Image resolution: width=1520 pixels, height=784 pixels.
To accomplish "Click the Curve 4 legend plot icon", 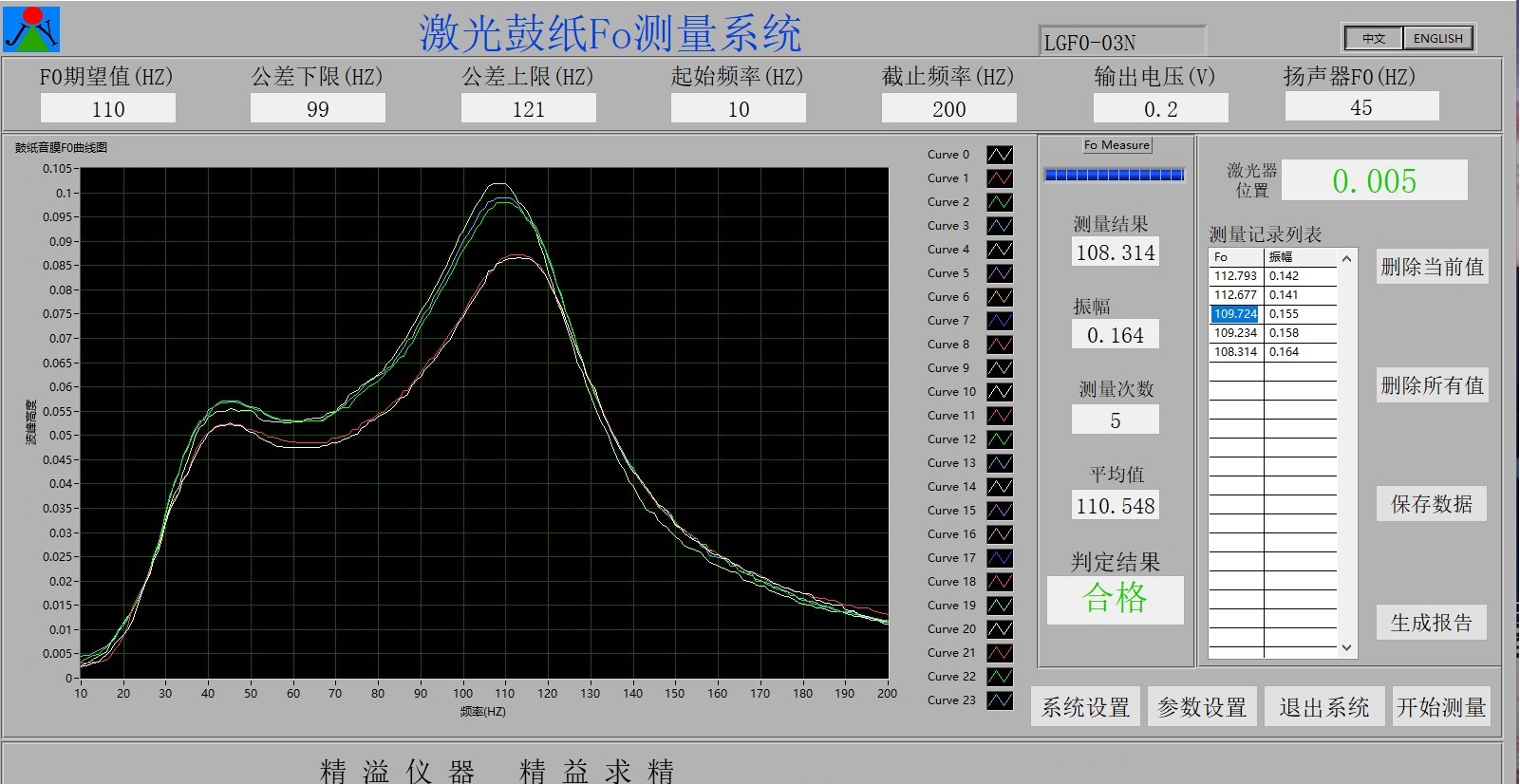I will click(1000, 250).
